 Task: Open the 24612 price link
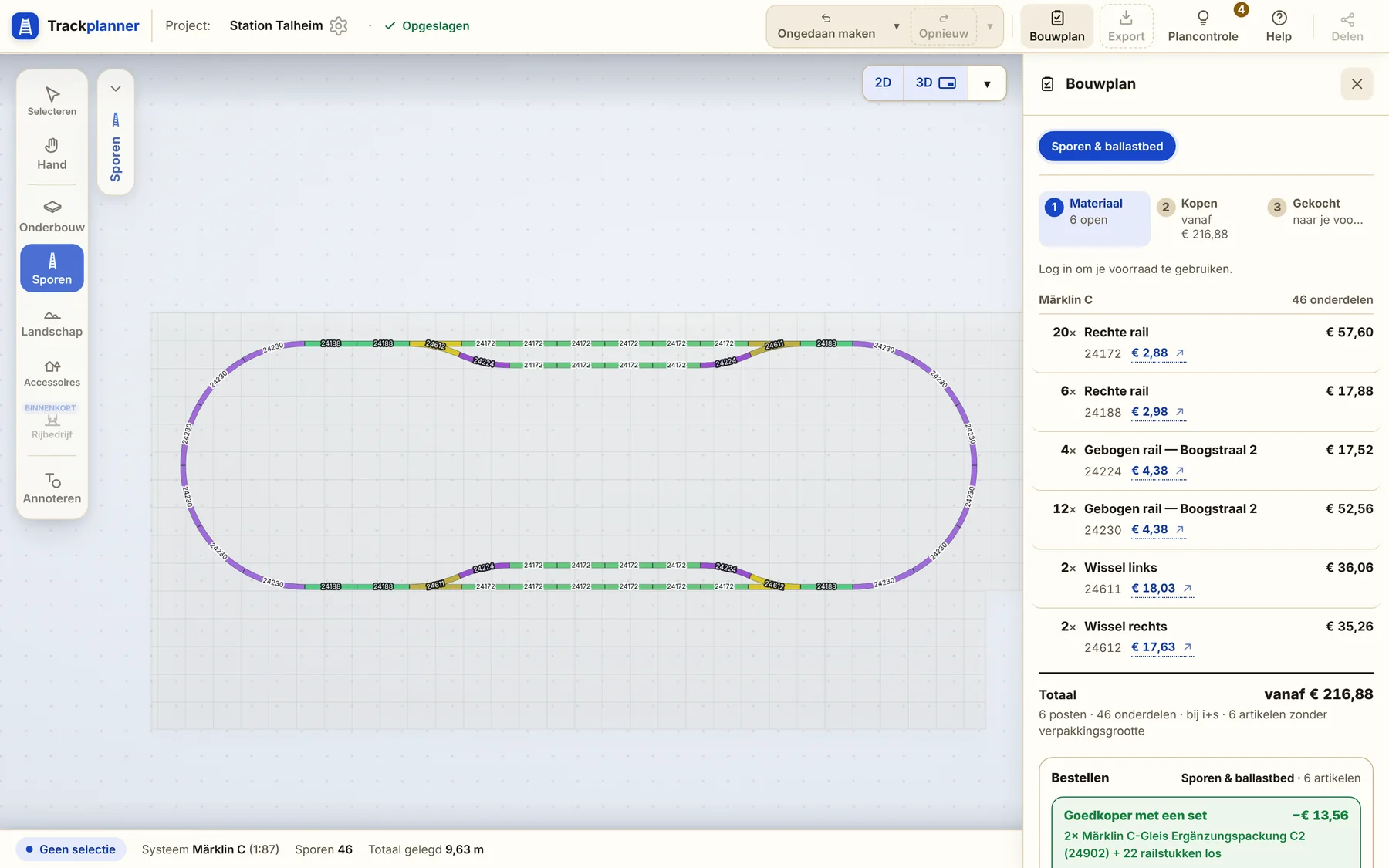tap(1161, 647)
